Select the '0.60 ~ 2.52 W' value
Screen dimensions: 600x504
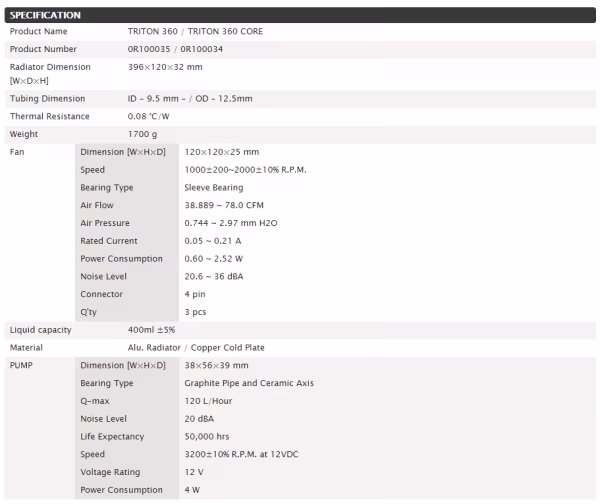[x=214, y=259]
